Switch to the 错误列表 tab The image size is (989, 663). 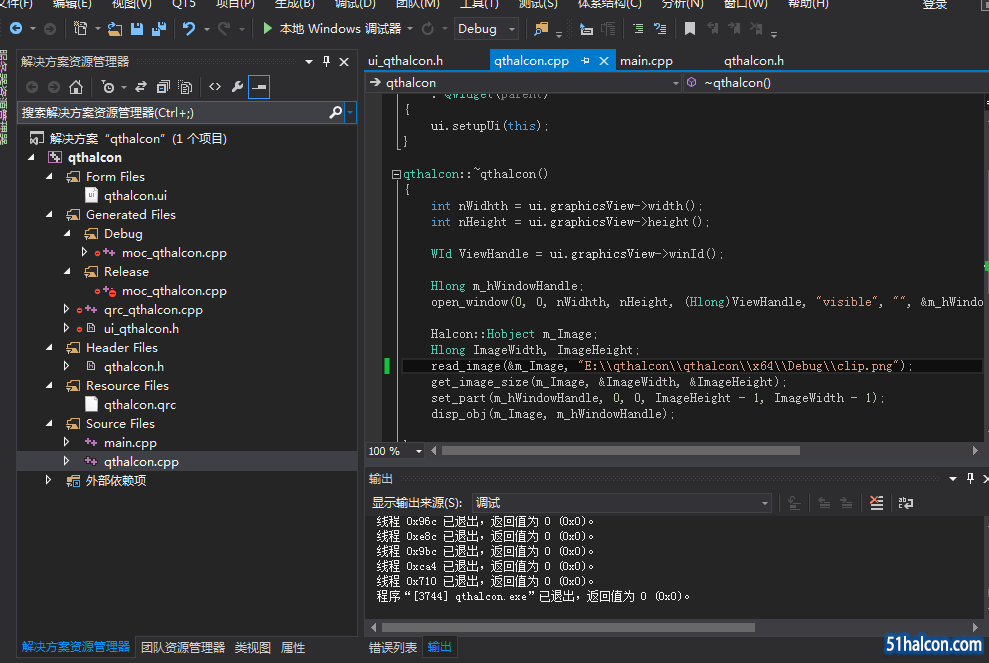(393, 647)
